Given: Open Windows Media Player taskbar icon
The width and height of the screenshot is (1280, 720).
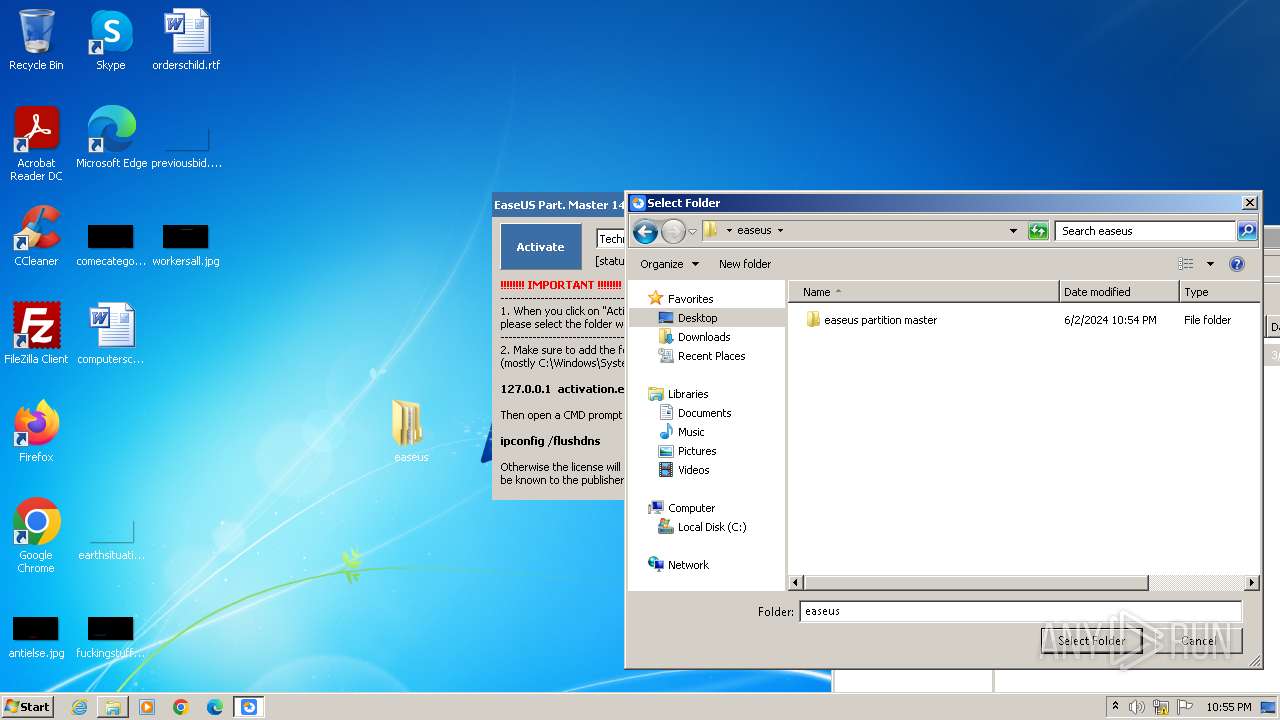Looking at the screenshot, I should click(x=147, y=707).
